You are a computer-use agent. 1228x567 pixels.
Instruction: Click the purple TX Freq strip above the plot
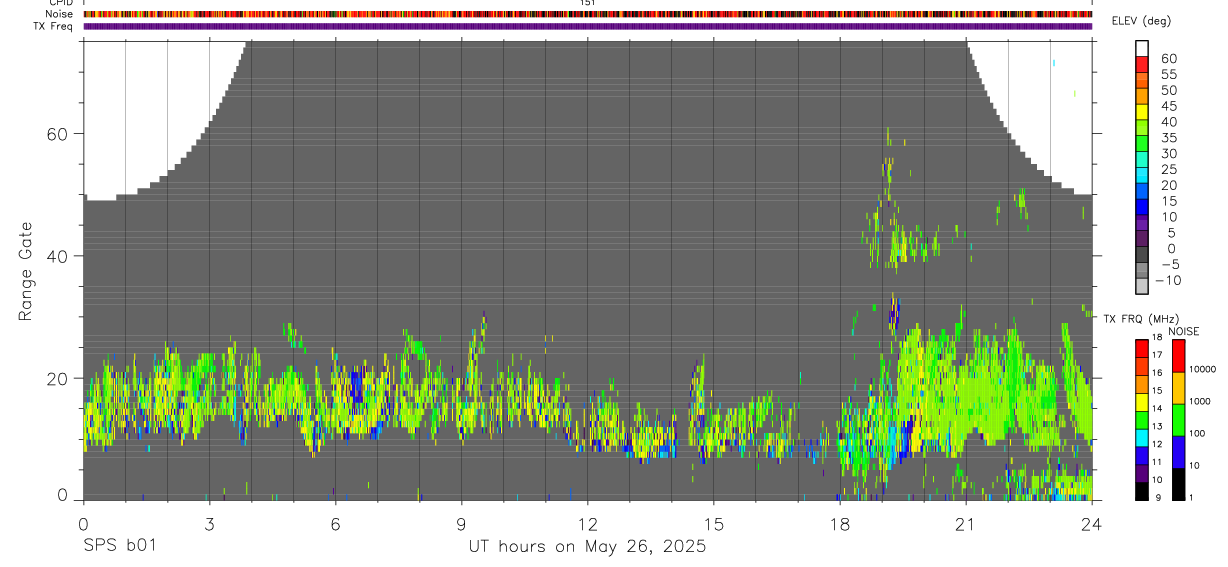coord(588,26)
